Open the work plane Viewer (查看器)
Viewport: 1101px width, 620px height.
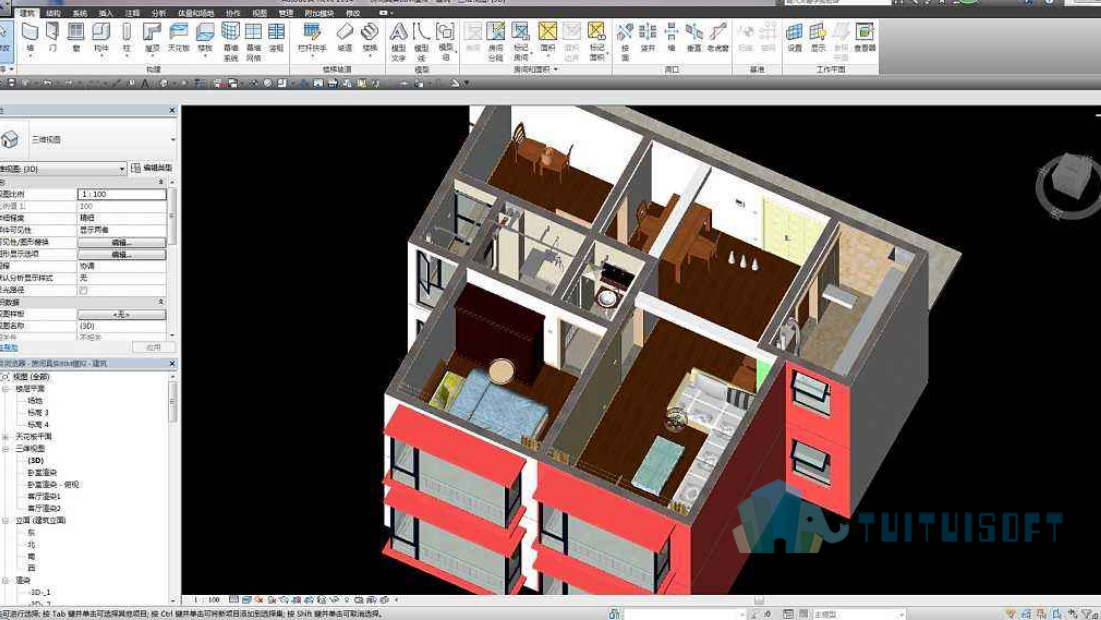tap(864, 37)
